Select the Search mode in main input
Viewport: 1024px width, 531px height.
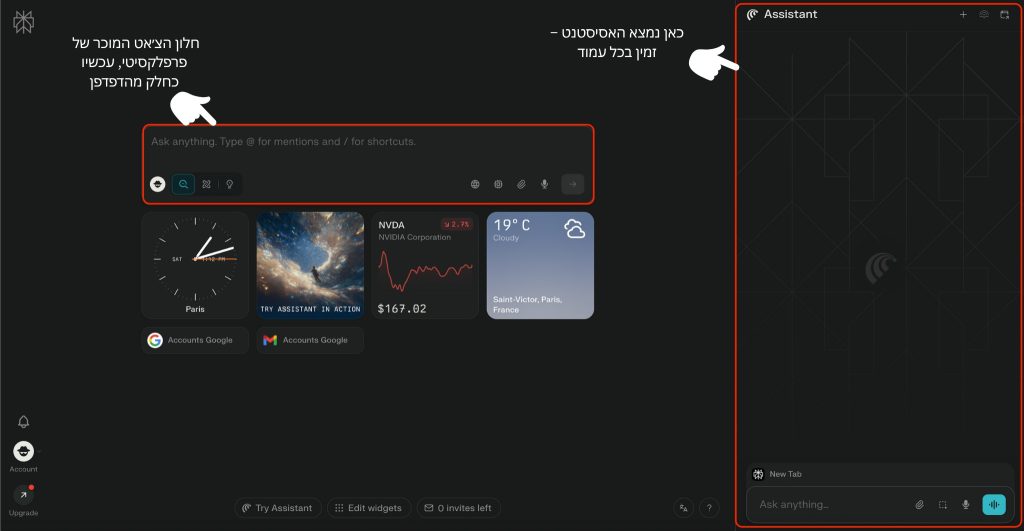click(x=183, y=184)
